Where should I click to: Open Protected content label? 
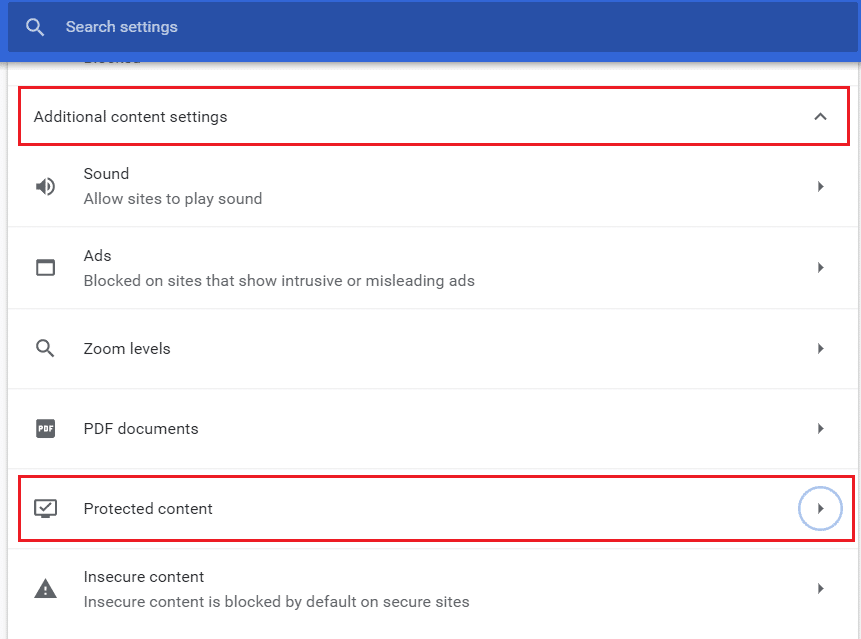tap(148, 509)
